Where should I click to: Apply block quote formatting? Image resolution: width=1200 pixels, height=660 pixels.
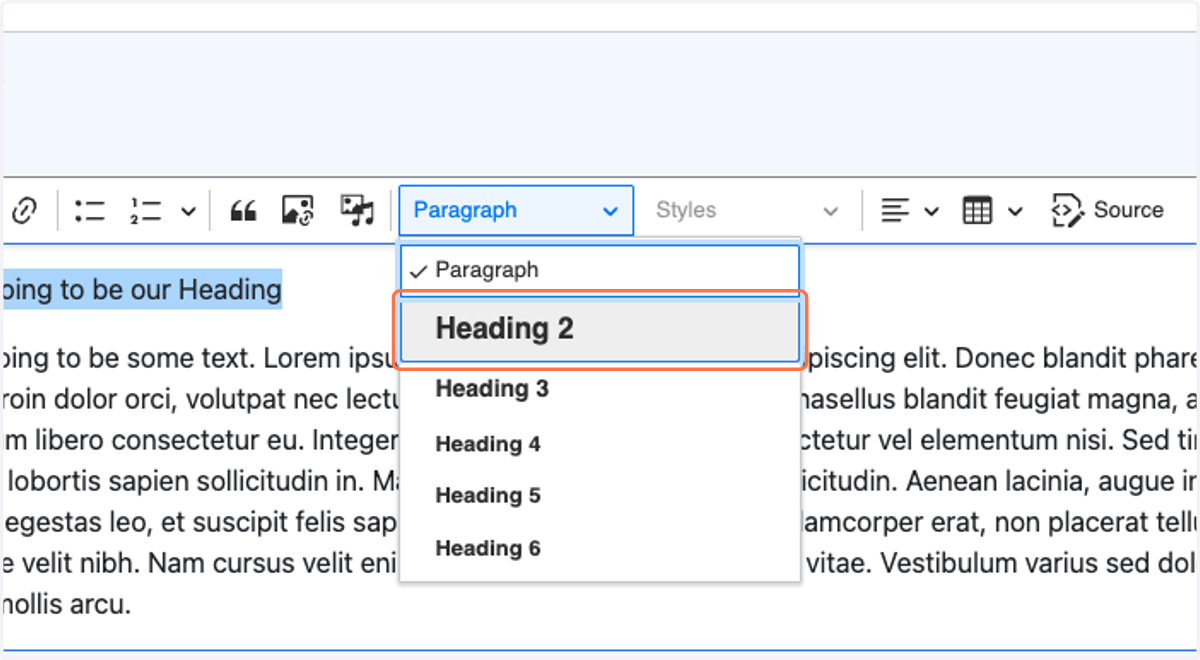click(x=243, y=211)
